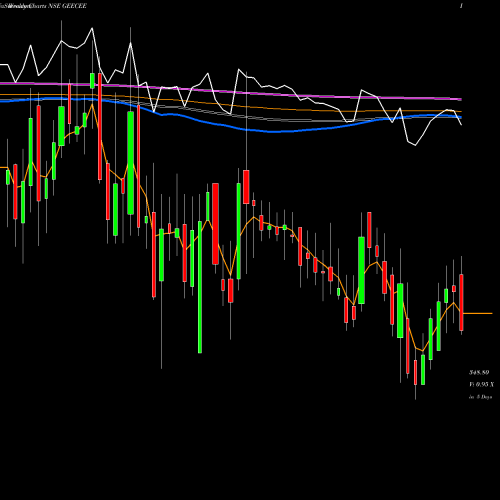This screenshot has width=500, height=500.
Task: Click the 348.89 price value label
Action: tap(479, 372)
